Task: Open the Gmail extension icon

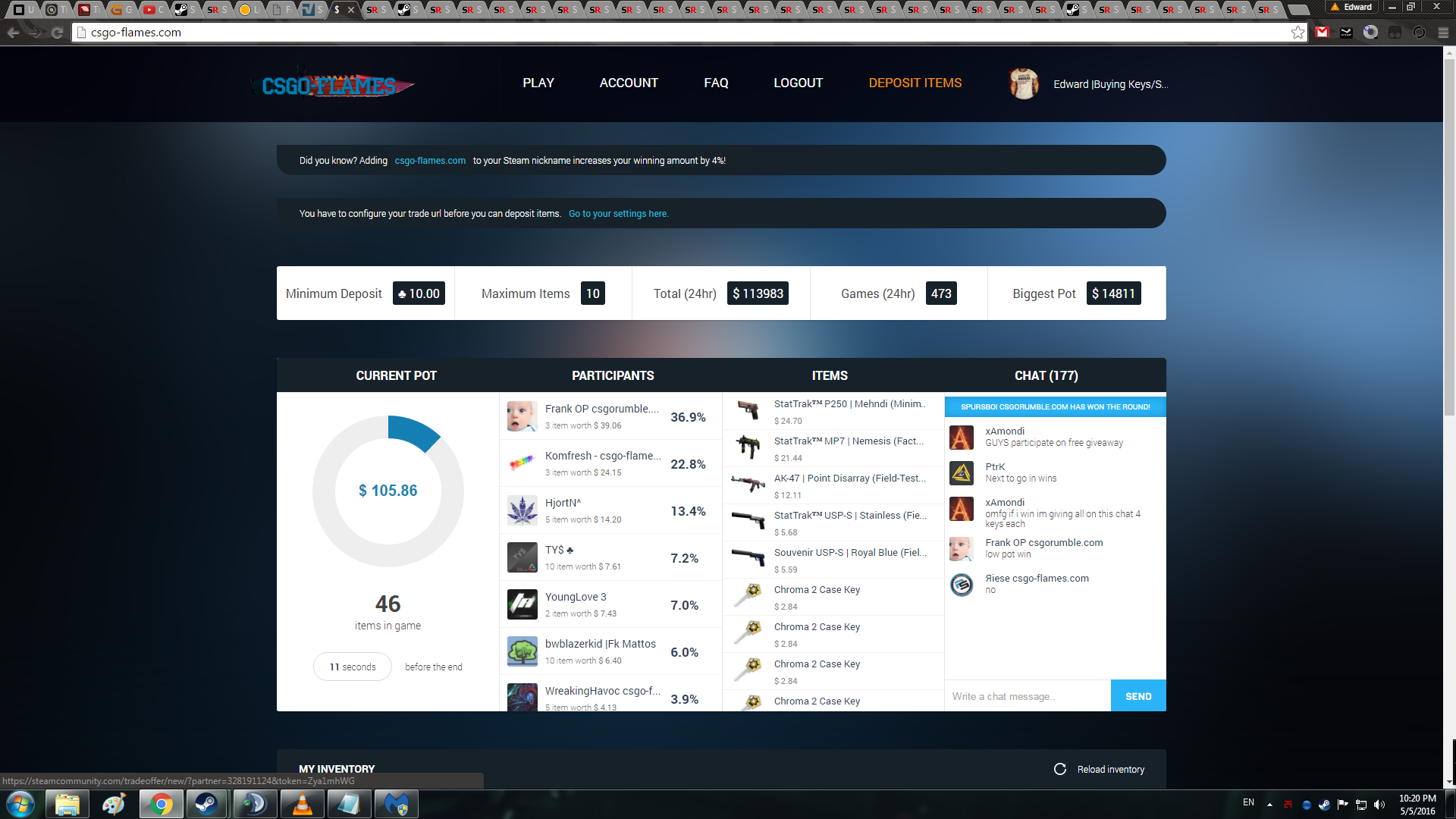Action: (x=1323, y=33)
